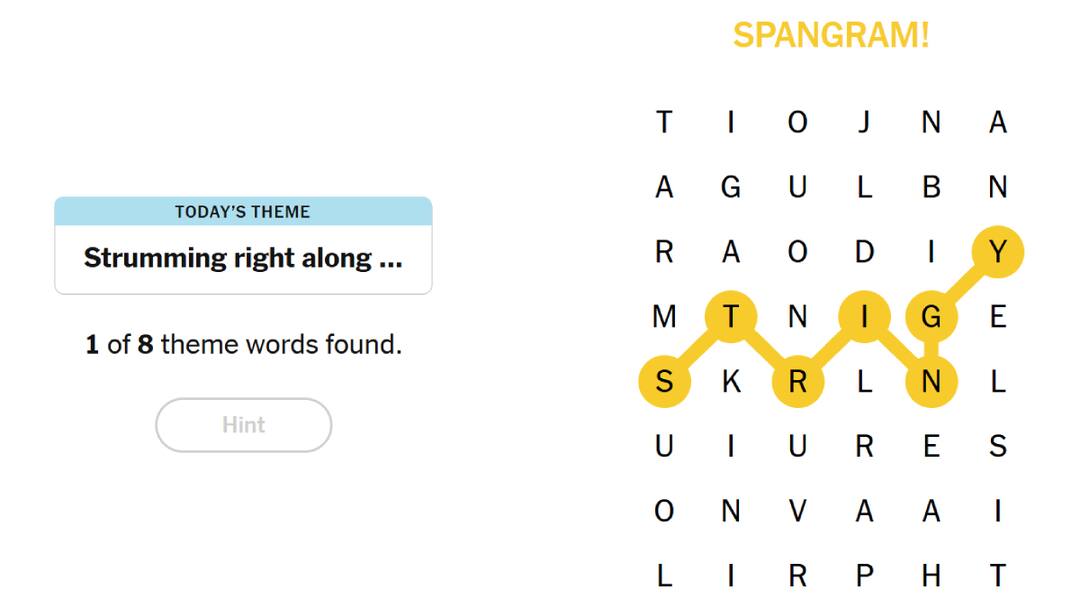This screenshot has height=608, width=1080.
Task: Click the Hint button
Action: pyautogui.click(x=243, y=424)
